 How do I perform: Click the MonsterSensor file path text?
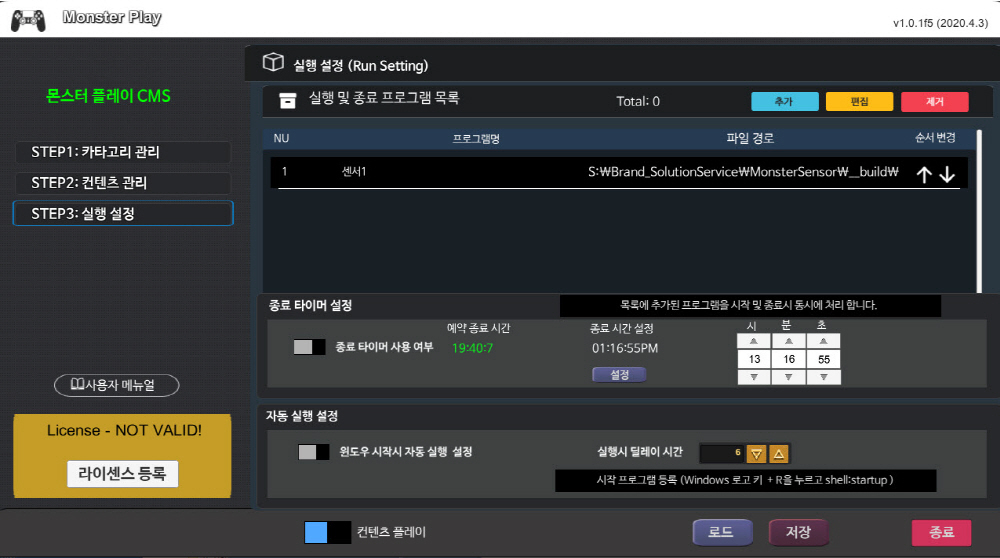743,172
